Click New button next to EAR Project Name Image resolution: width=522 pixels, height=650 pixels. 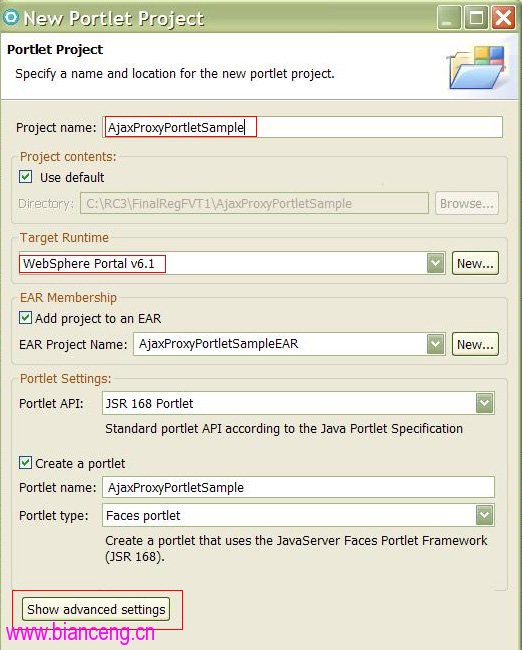475,344
